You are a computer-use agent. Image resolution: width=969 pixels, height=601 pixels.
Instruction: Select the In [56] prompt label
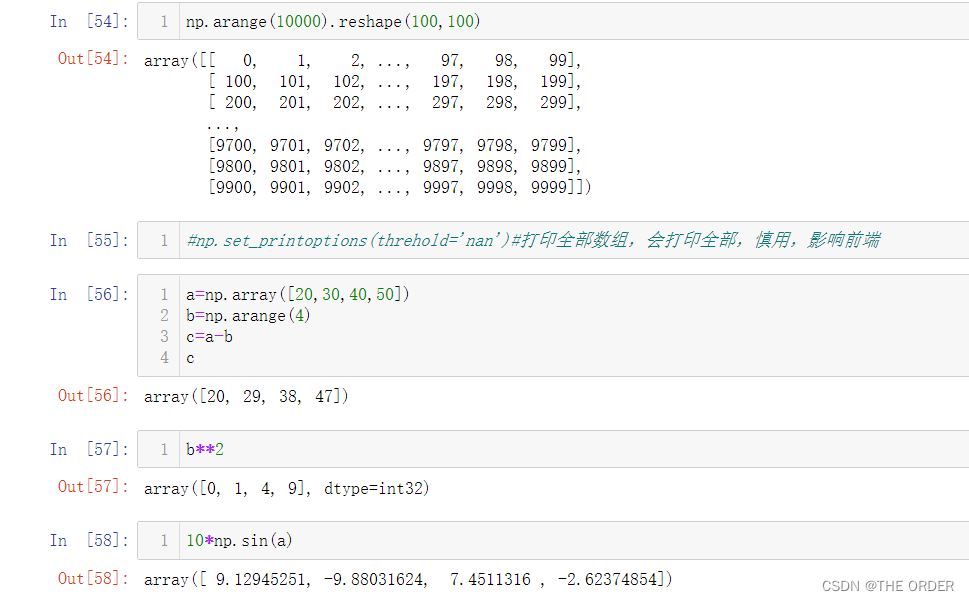[x=90, y=295]
